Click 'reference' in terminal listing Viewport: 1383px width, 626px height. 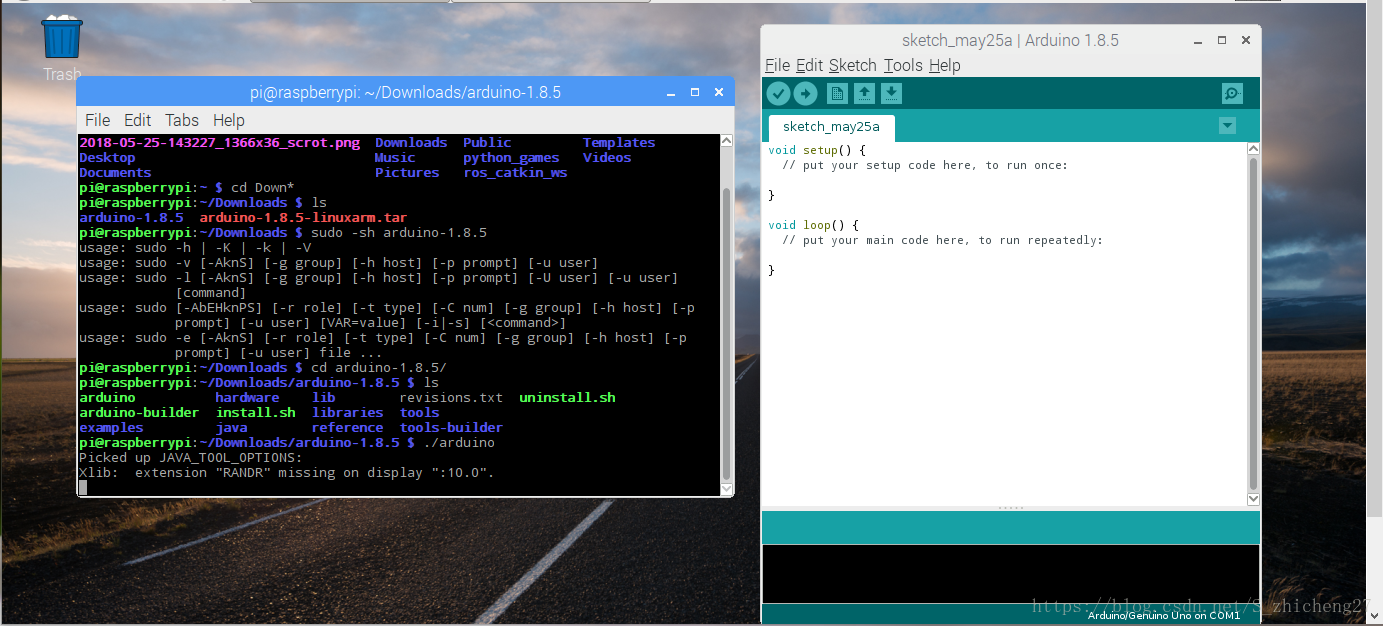pyautogui.click(x=347, y=427)
